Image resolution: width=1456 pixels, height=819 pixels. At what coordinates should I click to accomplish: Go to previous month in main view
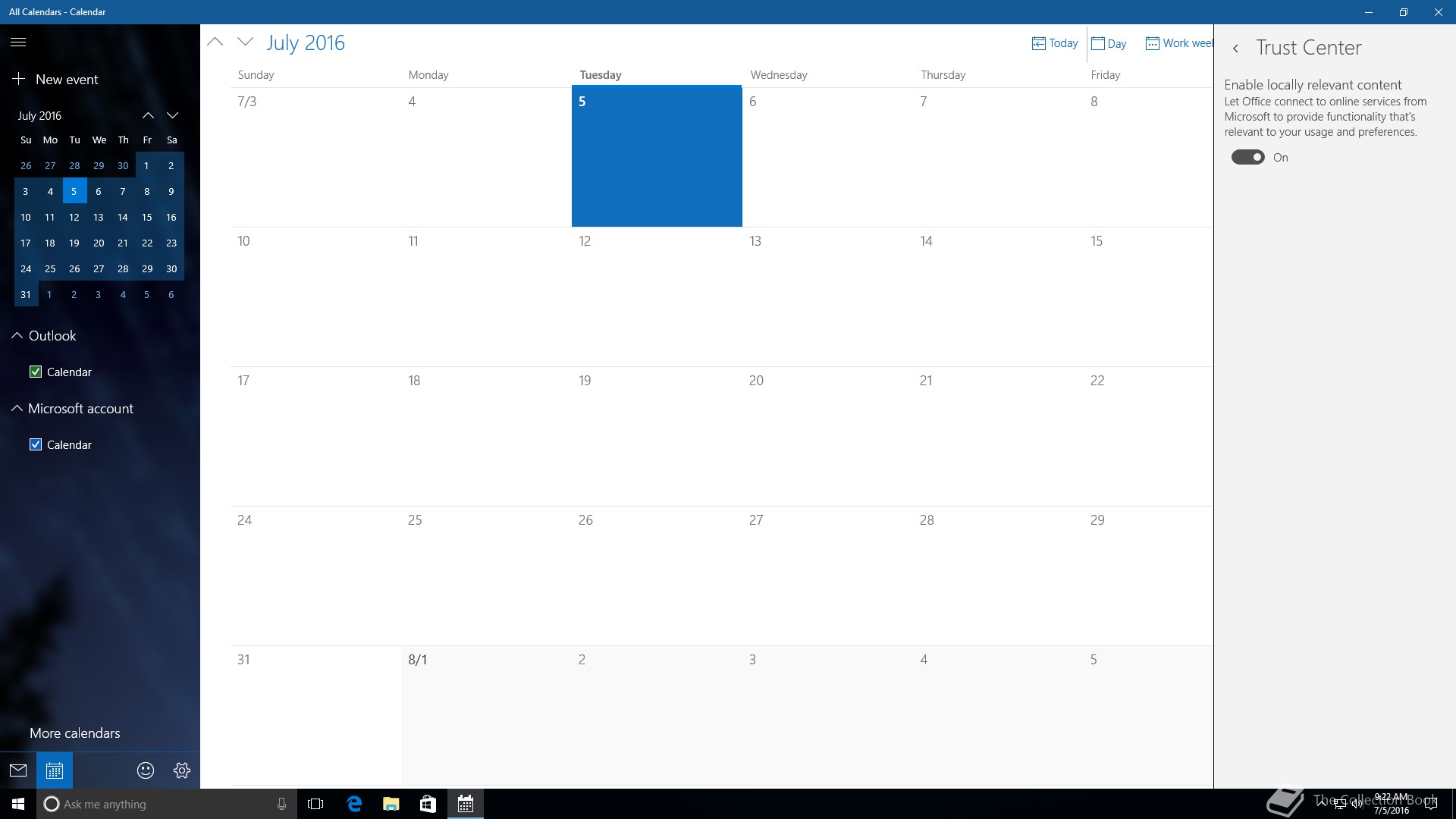(215, 42)
